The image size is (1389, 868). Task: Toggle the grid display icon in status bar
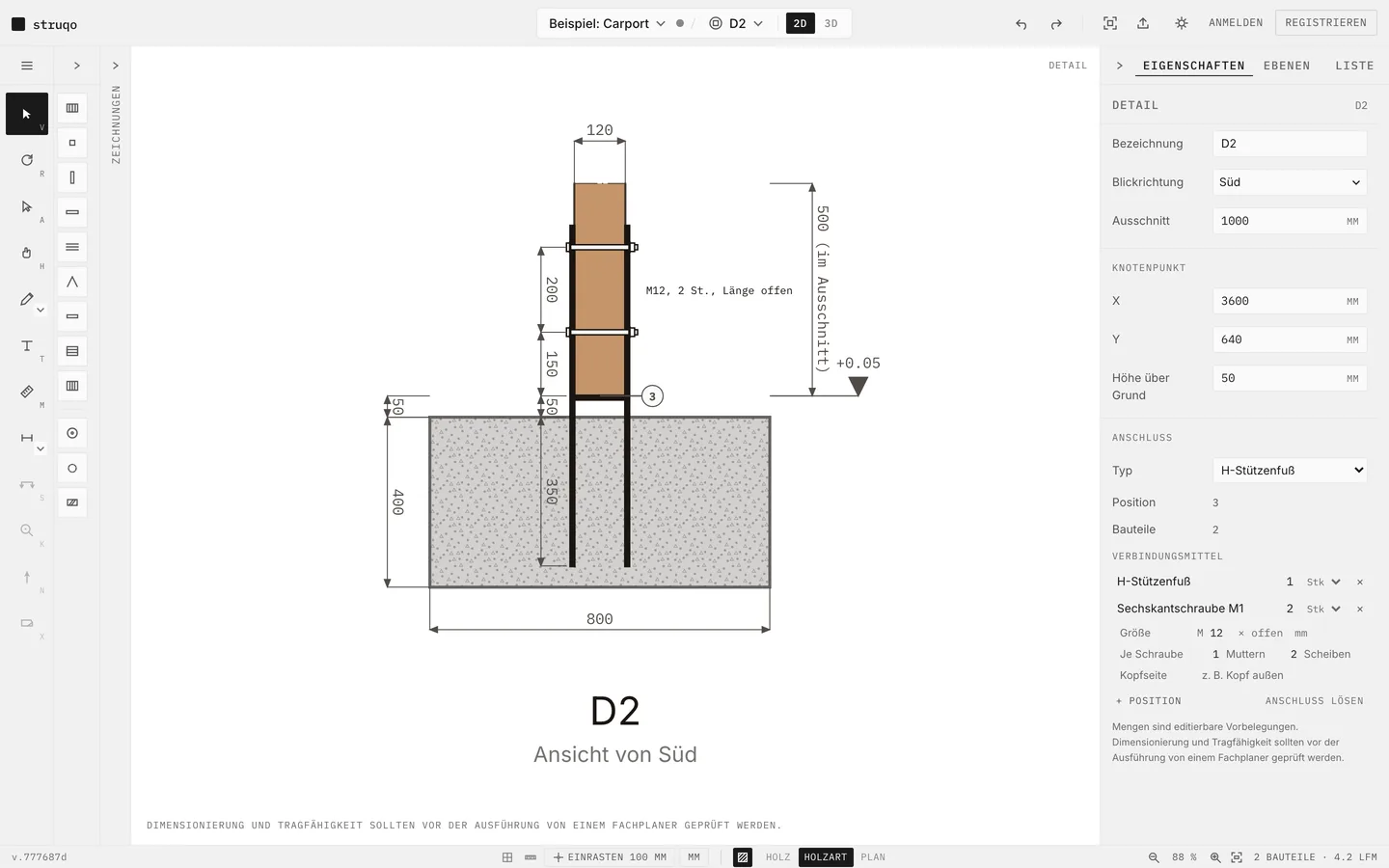click(507, 857)
